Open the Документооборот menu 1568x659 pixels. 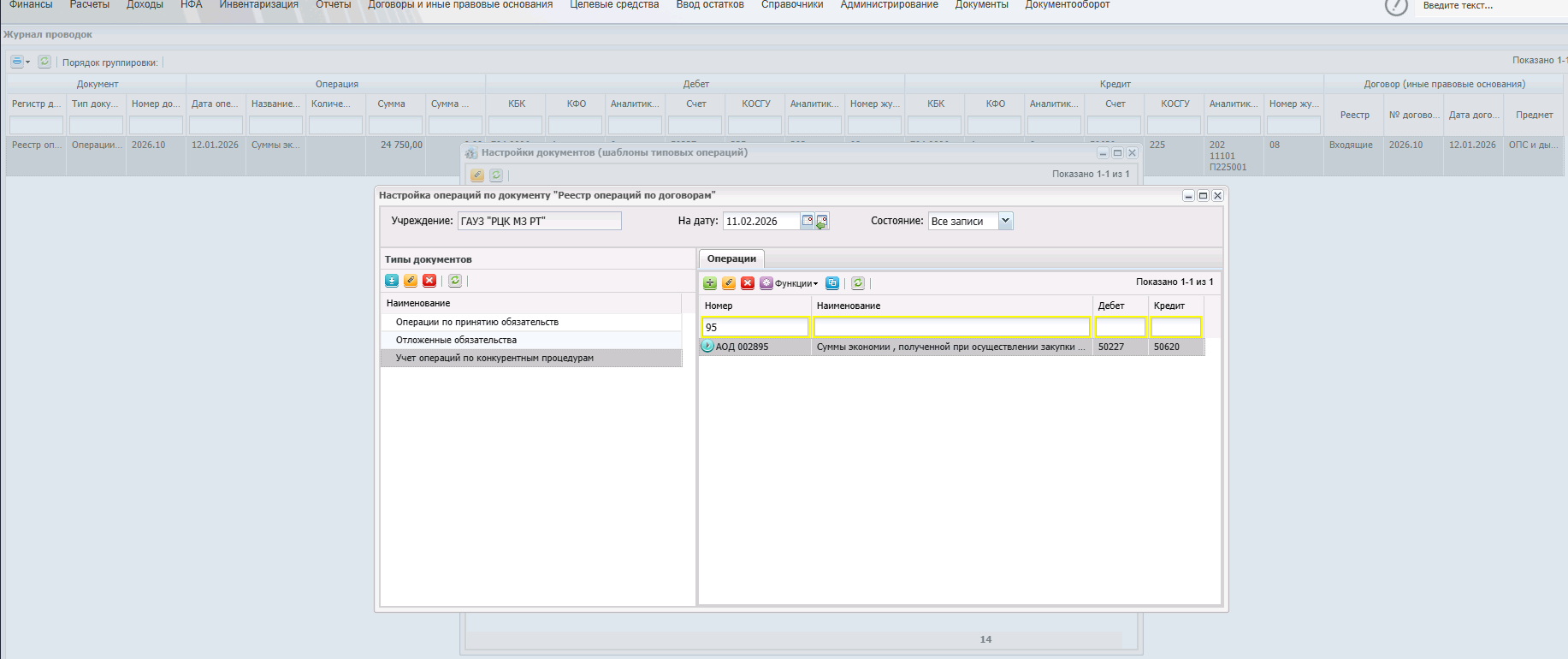[1068, 5]
